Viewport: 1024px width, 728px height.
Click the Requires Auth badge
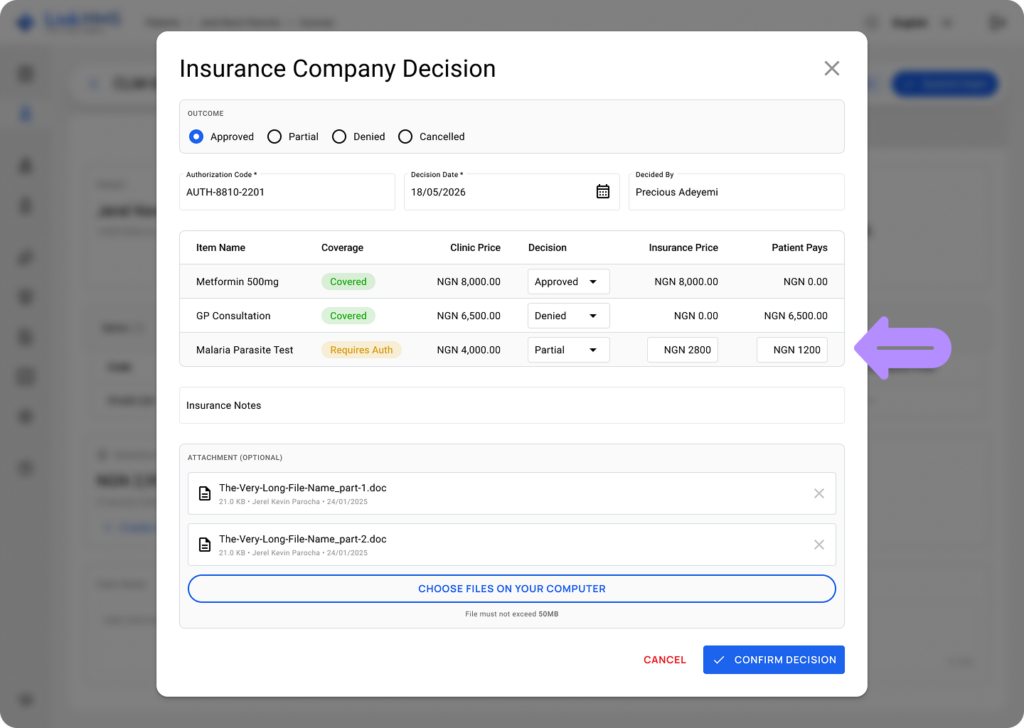(x=361, y=349)
